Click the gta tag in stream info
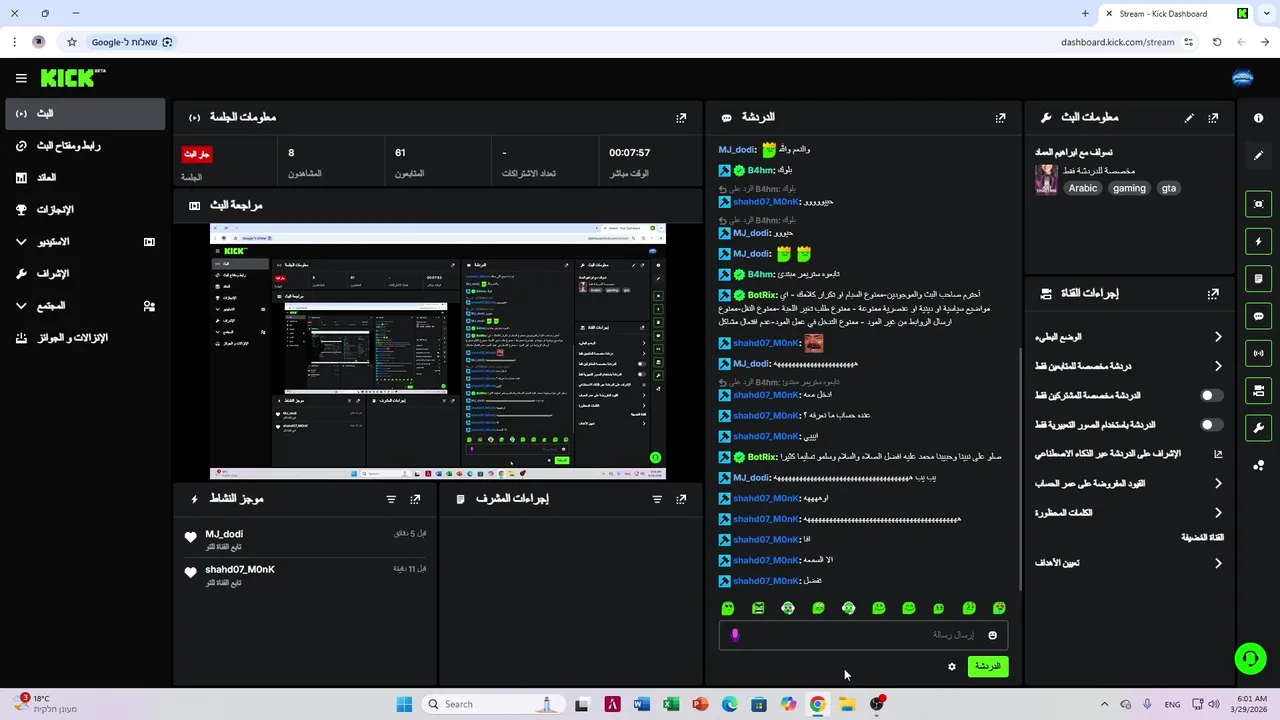Image resolution: width=1280 pixels, height=720 pixels. pos(1168,188)
